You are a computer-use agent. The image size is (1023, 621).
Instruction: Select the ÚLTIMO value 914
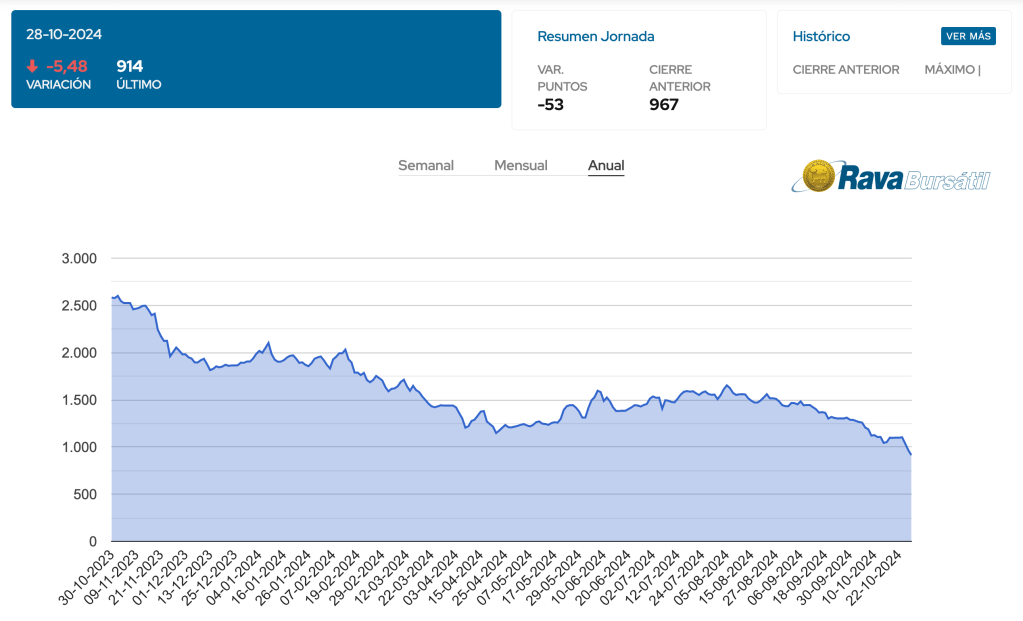tap(130, 66)
